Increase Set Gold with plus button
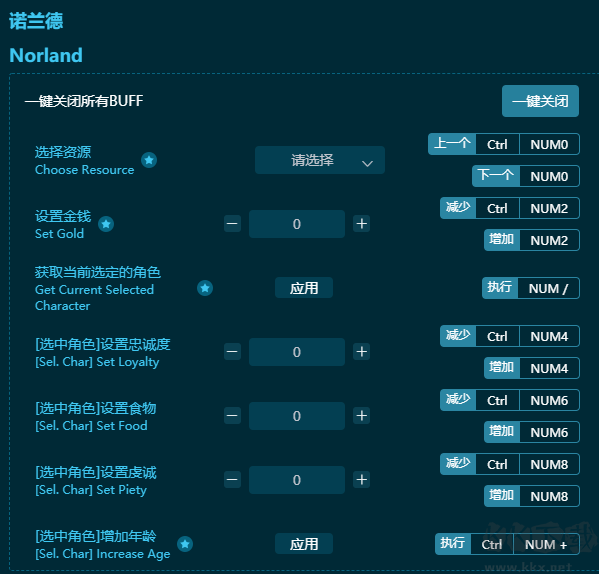 (x=361, y=224)
